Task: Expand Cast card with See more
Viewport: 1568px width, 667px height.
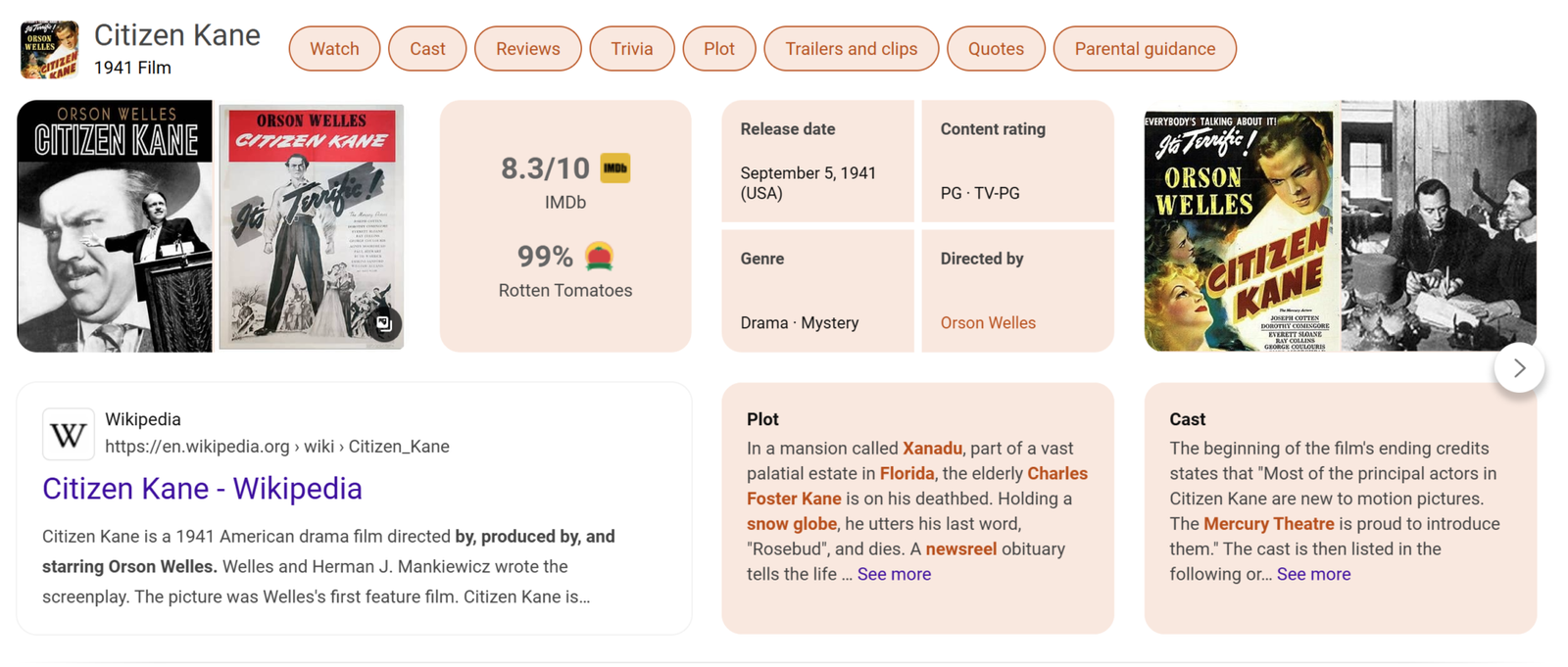Action: (1313, 574)
